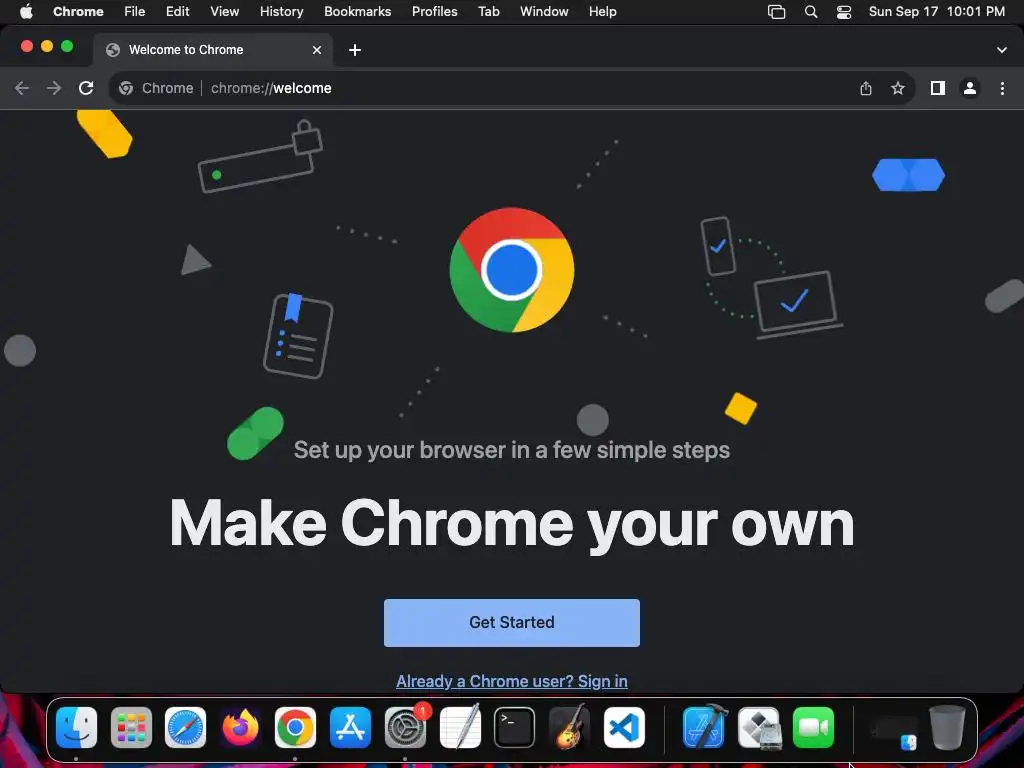Open the side panel icon in toolbar
The image size is (1024, 768).
938,88
